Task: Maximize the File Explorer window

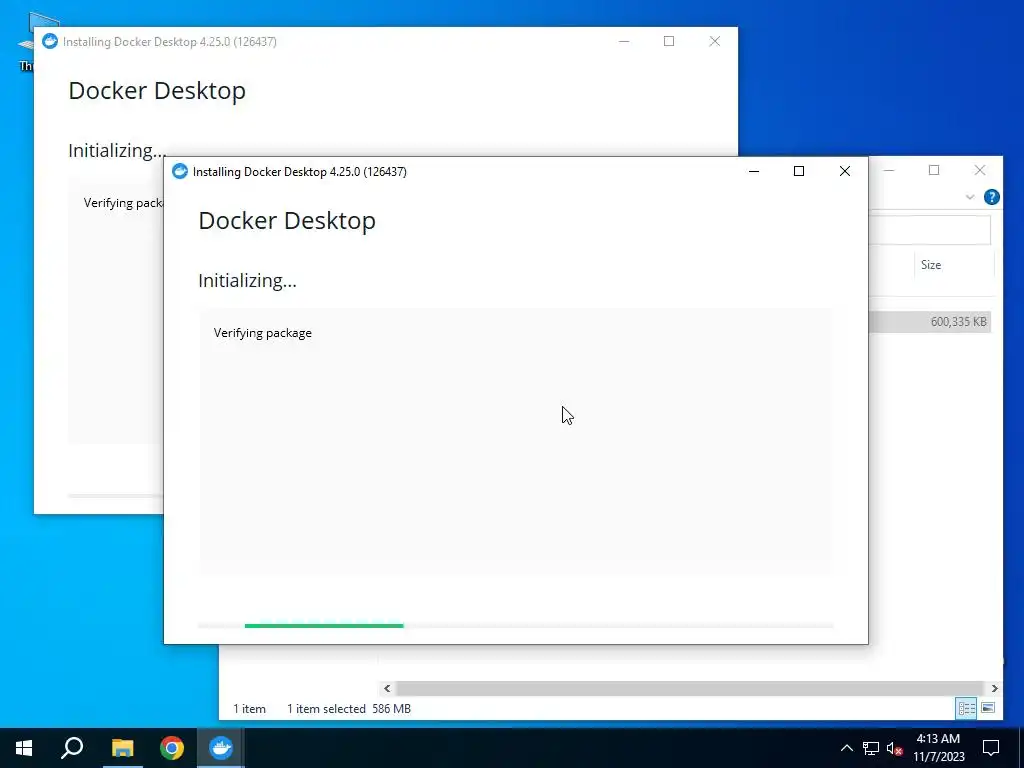Action: point(934,170)
